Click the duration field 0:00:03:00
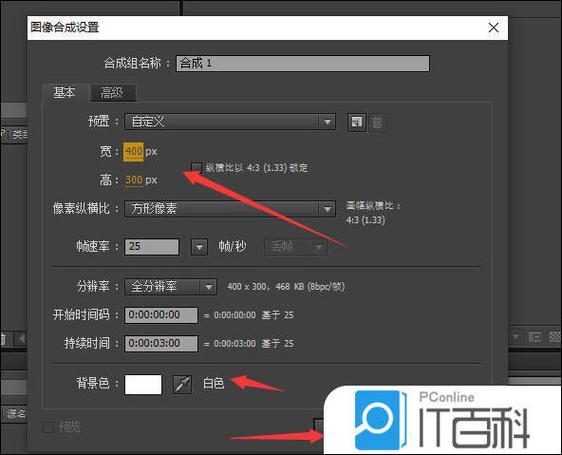 (161, 343)
